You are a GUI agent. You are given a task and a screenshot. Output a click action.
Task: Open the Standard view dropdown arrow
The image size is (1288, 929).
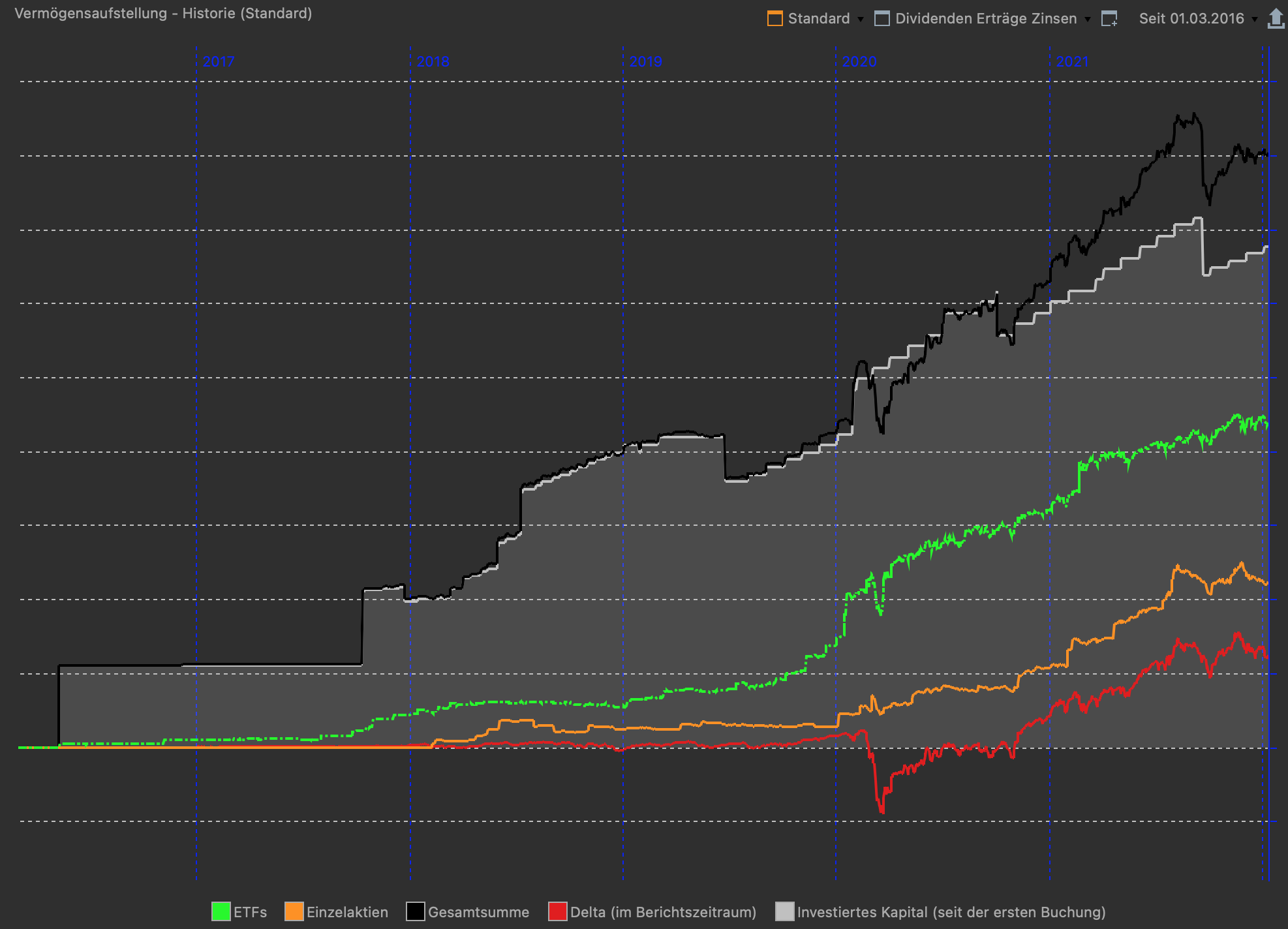pos(860,19)
